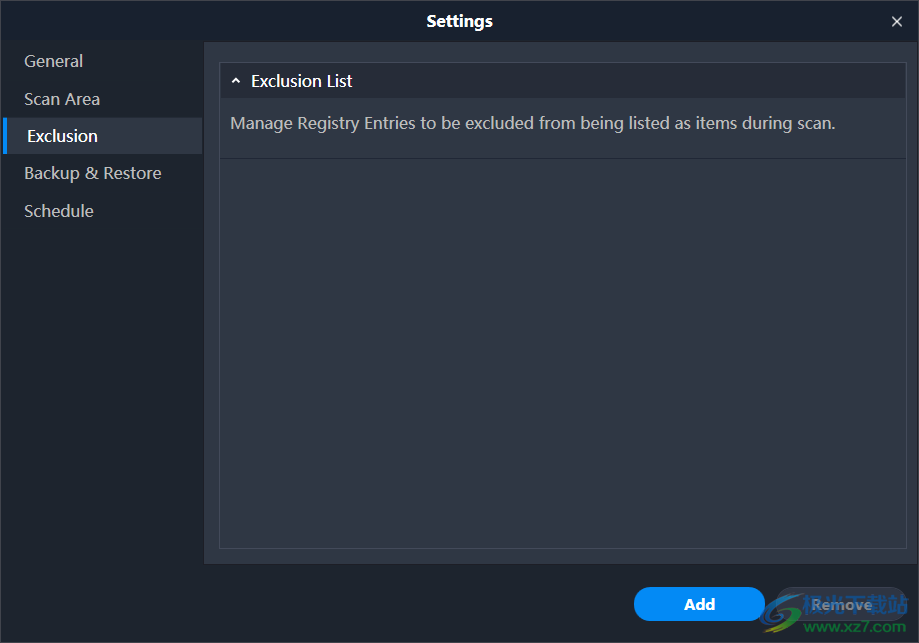Close the Settings dialog with X

(896, 22)
